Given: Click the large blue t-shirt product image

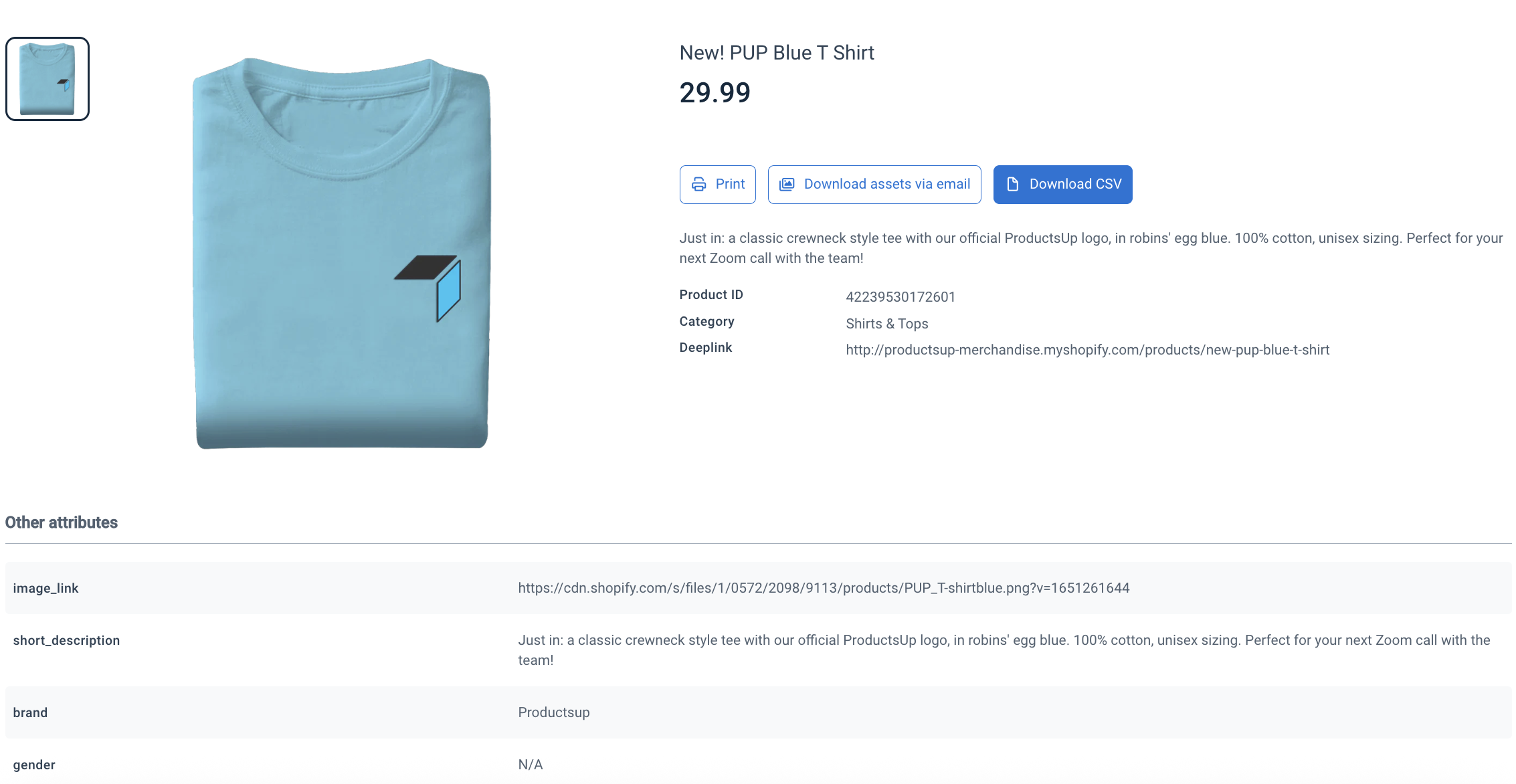Looking at the screenshot, I should coord(341,254).
